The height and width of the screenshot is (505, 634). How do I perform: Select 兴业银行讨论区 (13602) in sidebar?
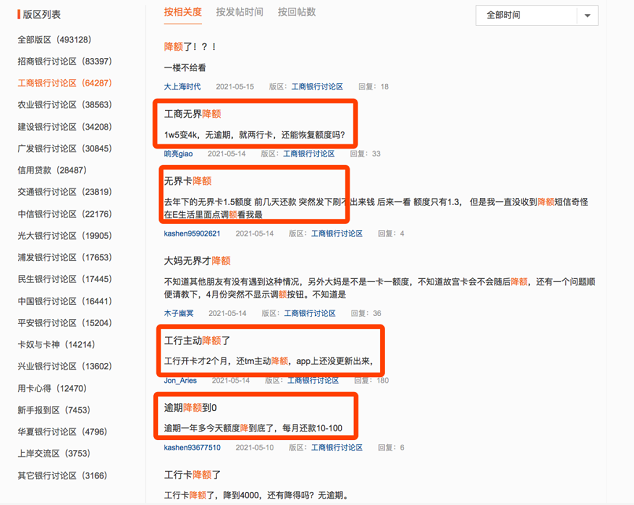tap(65, 366)
